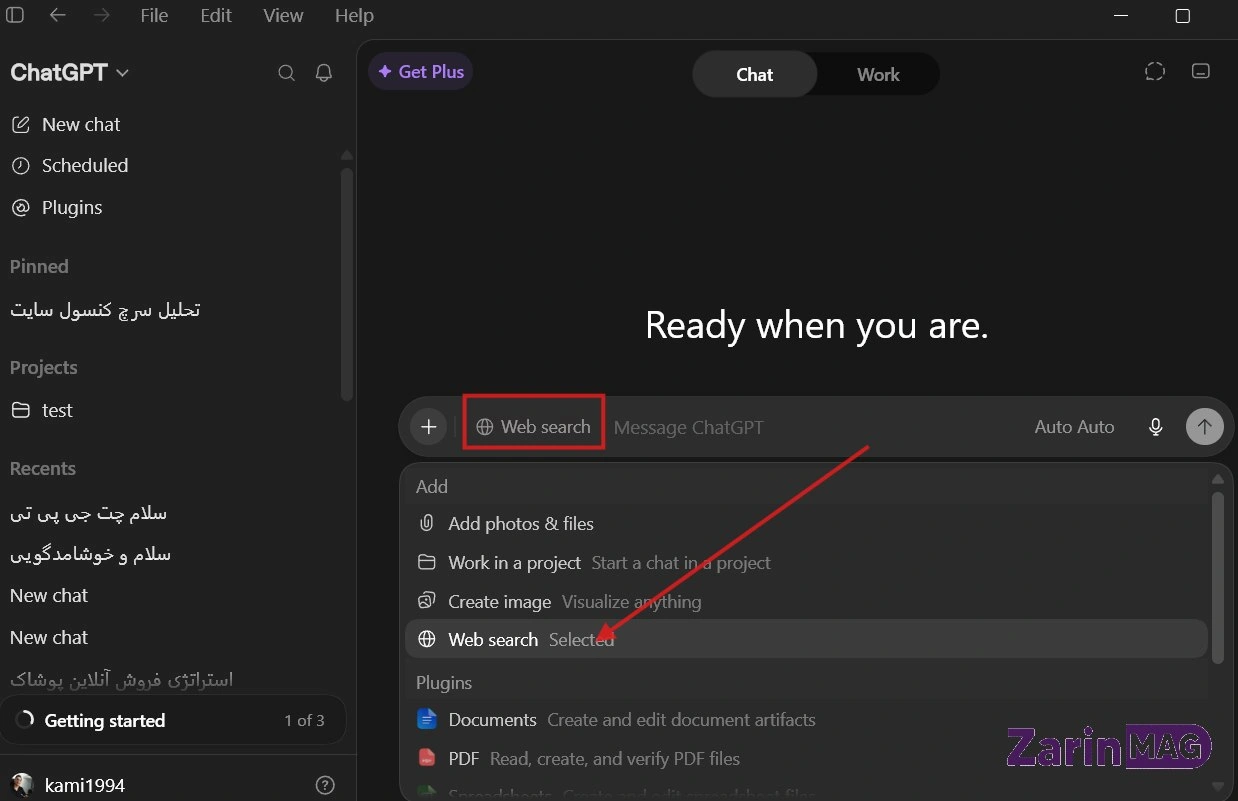Click the Get Plus button
The image size is (1238, 801).
pyautogui.click(x=421, y=72)
